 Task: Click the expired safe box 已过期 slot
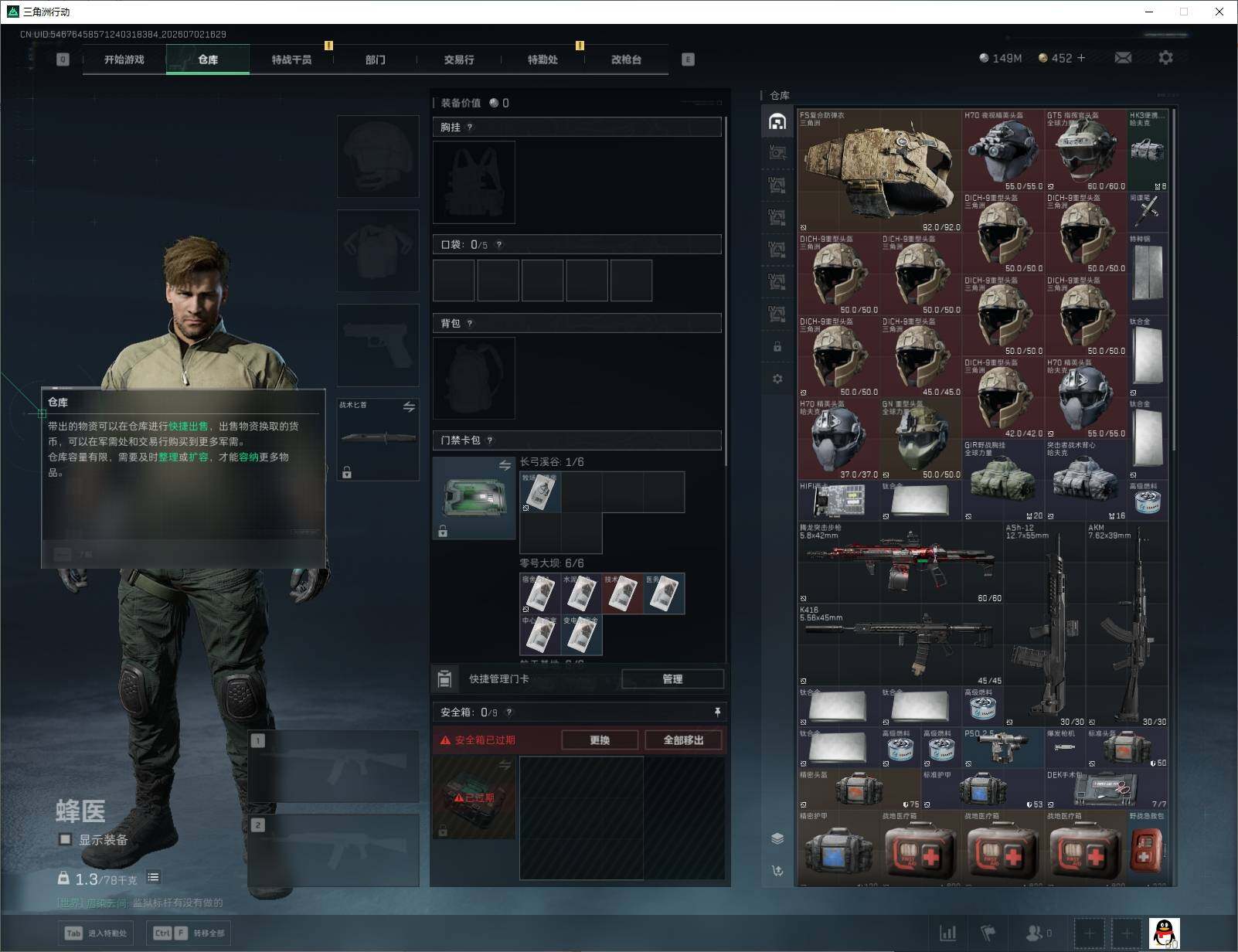click(x=474, y=797)
